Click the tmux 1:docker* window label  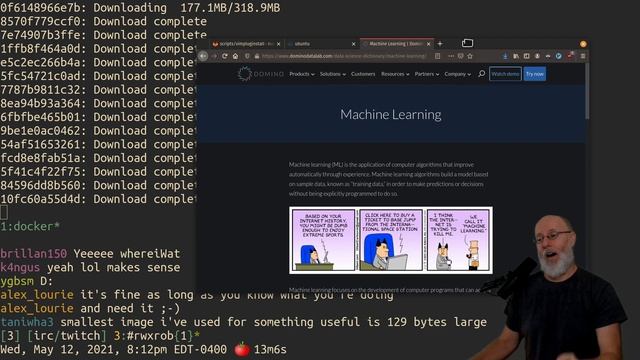(x=30, y=226)
